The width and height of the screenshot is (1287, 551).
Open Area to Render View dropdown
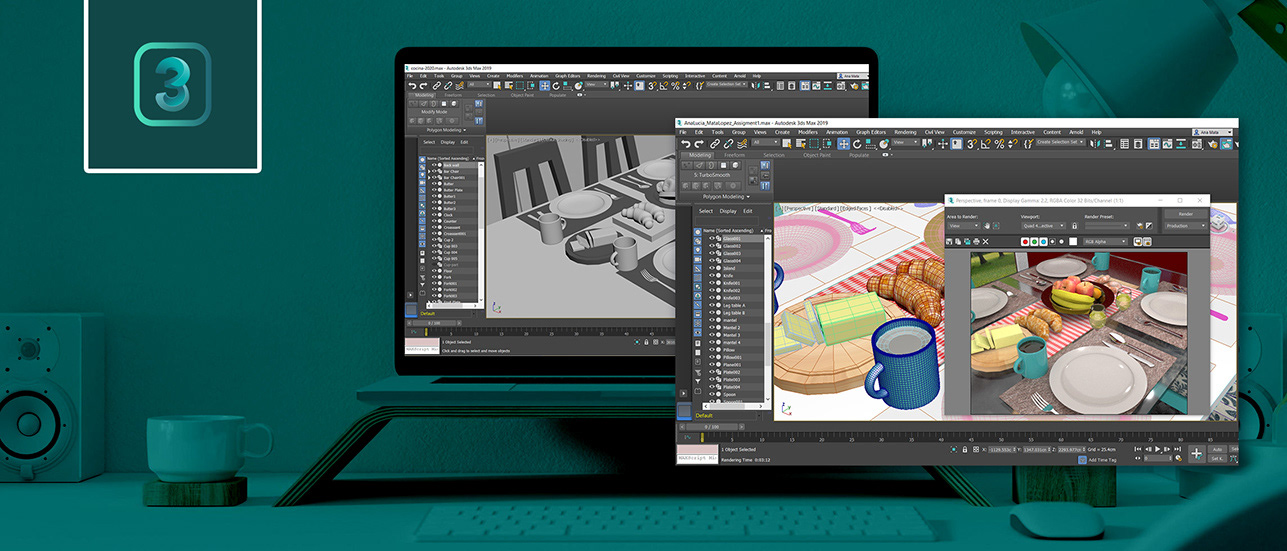coord(964,226)
